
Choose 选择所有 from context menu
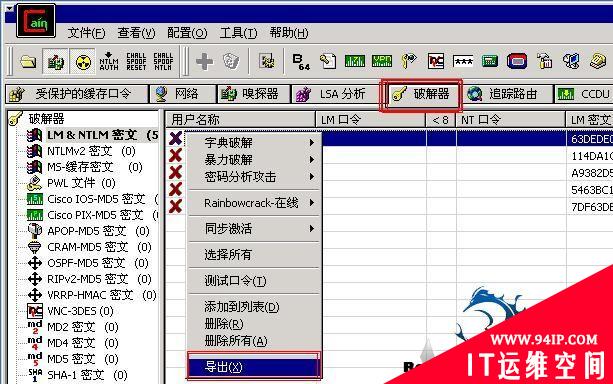(255, 255)
